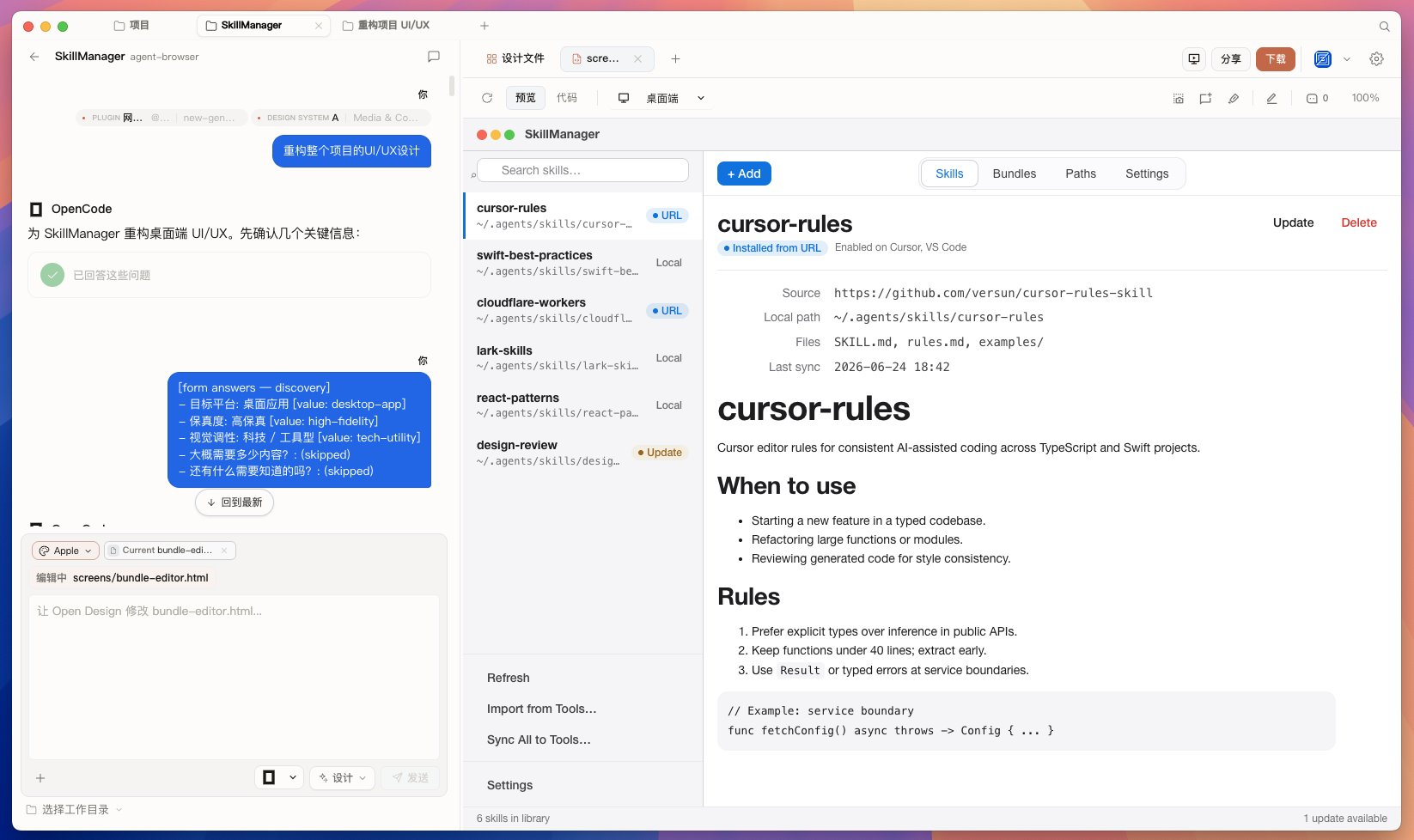Click the GitHub source URL for cursor-rules
The image size is (1414, 840).
click(993, 293)
